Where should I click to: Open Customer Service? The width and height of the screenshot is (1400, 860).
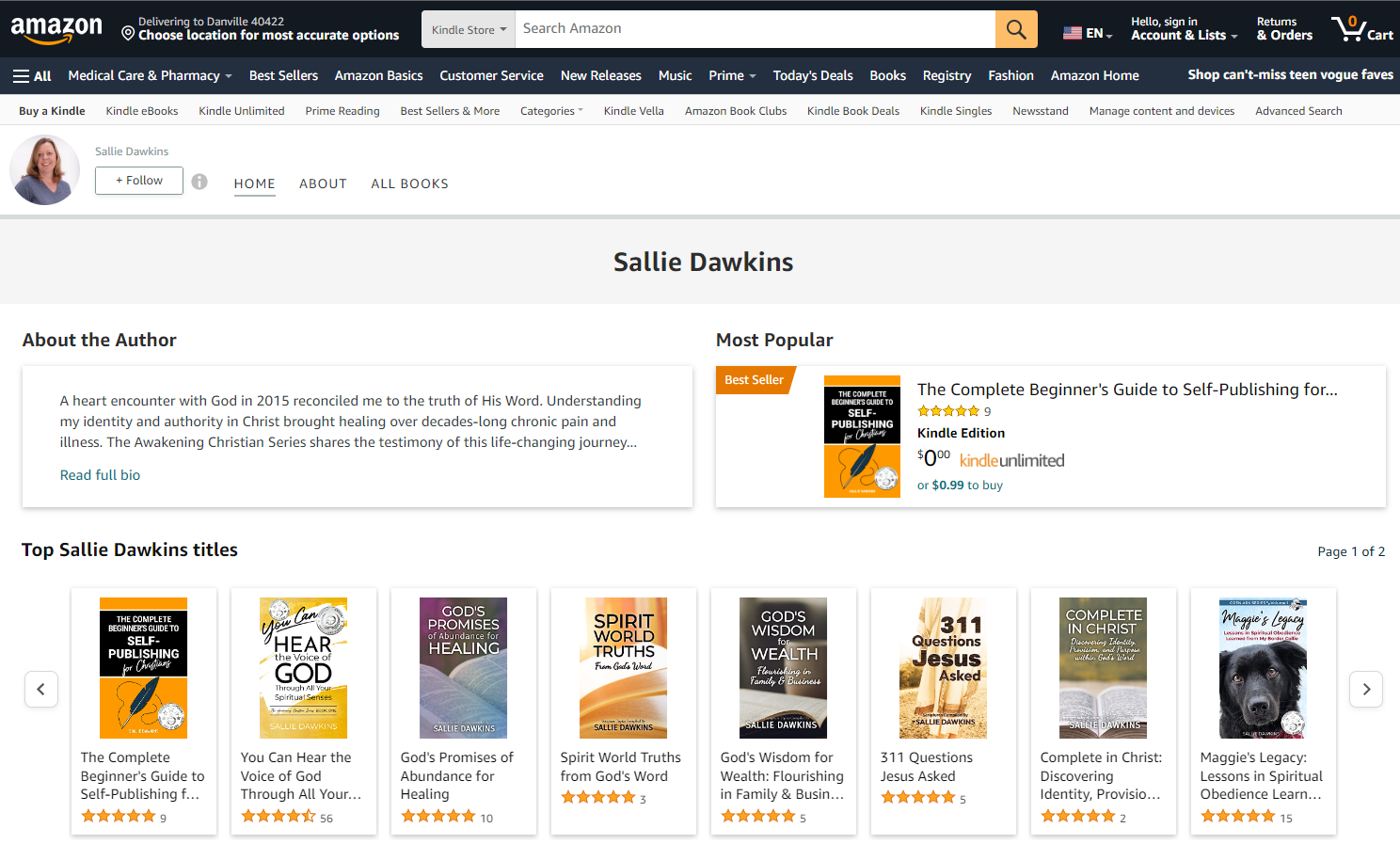491,75
